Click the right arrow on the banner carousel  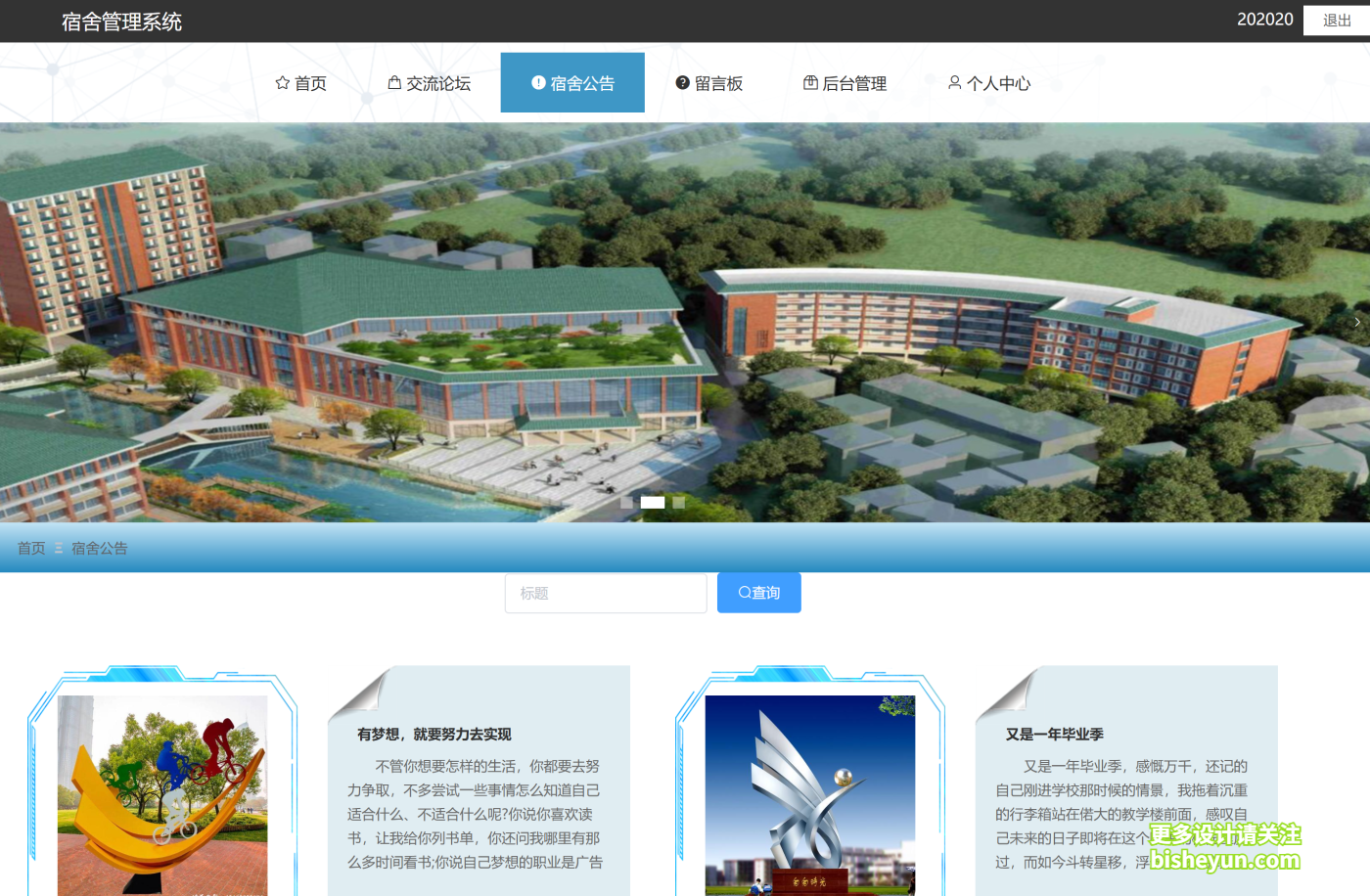tap(1356, 321)
